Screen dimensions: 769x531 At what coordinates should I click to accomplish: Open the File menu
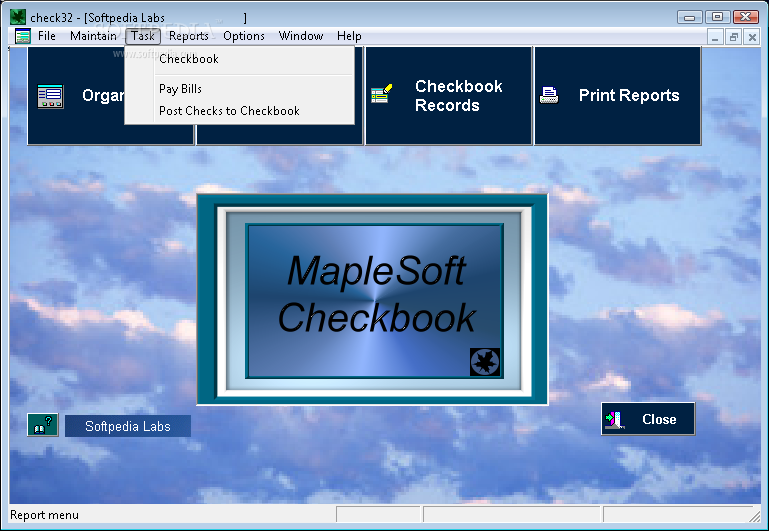[47, 36]
